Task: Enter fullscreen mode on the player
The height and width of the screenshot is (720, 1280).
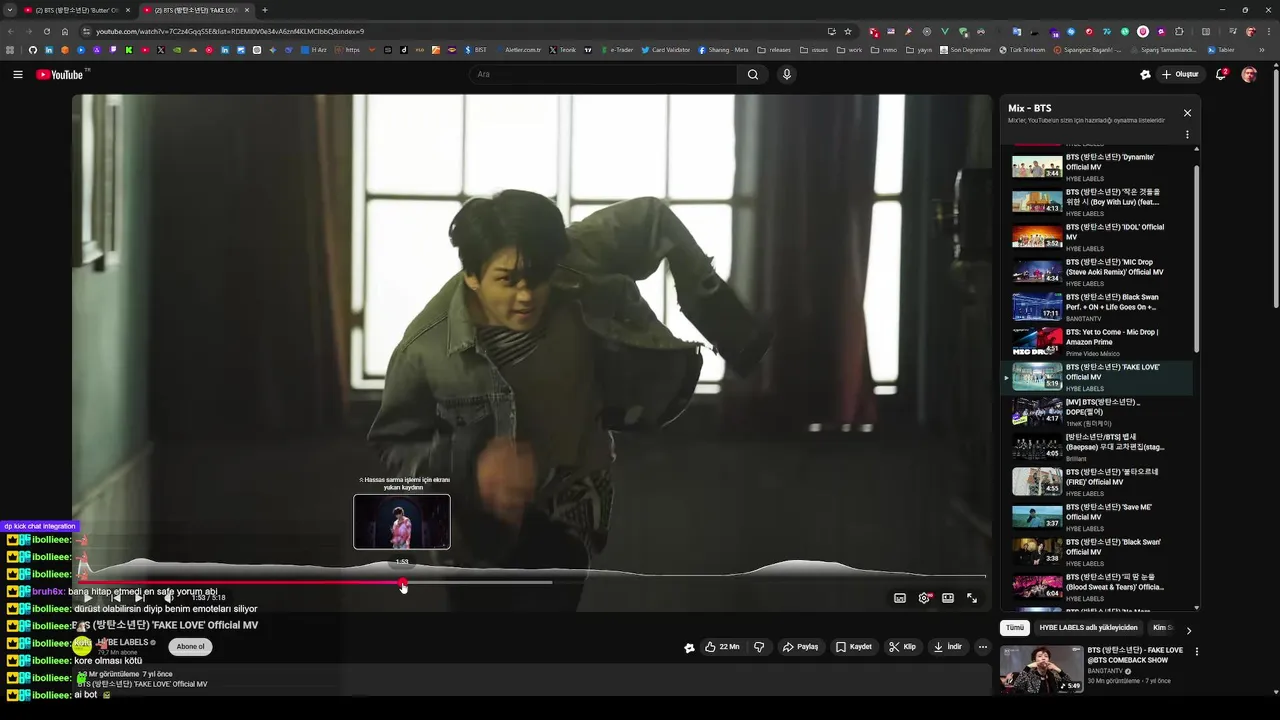Action: coord(972,598)
